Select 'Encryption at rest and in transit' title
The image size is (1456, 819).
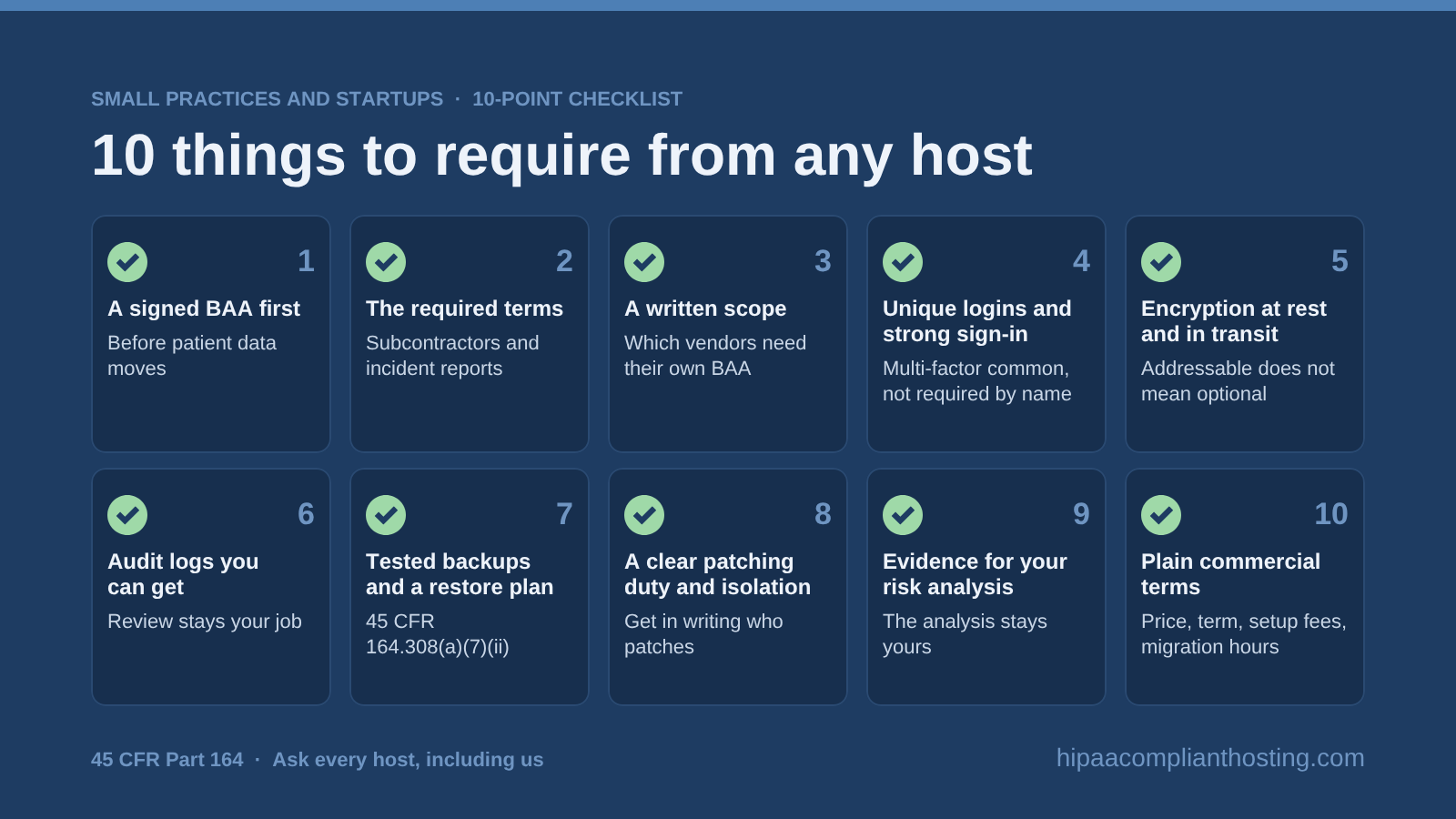coord(1234,321)
